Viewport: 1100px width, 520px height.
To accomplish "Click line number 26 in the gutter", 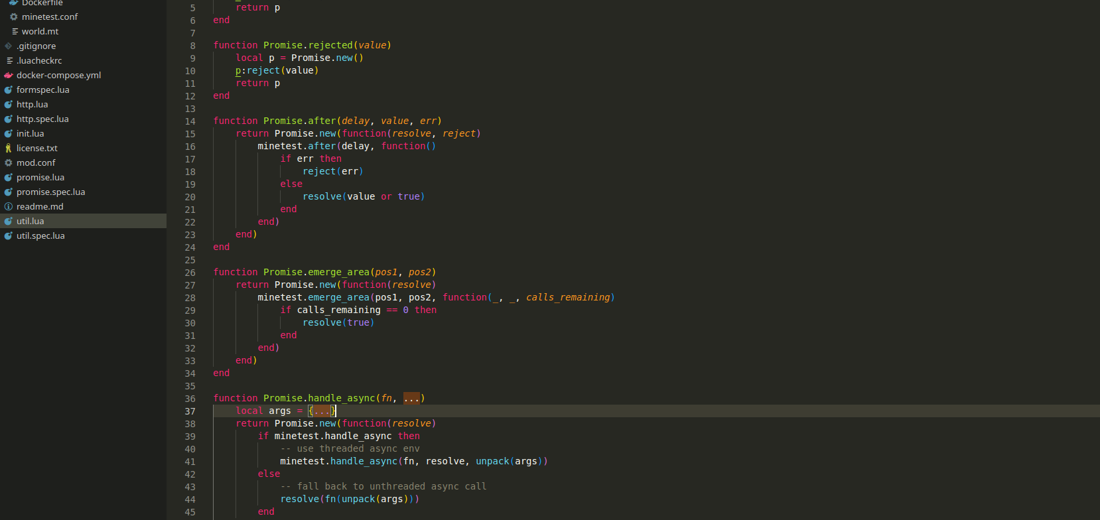I will pyautogui.click(x=190, y=272).
